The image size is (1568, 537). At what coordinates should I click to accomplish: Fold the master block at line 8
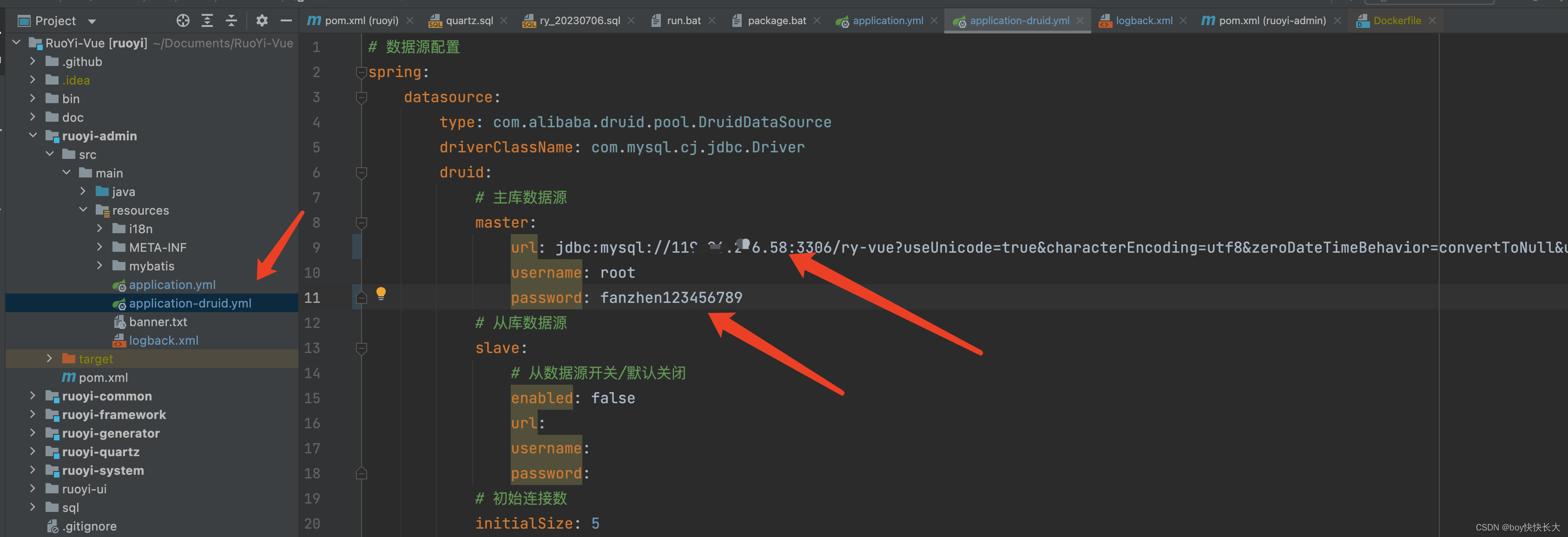click(362, 223)
